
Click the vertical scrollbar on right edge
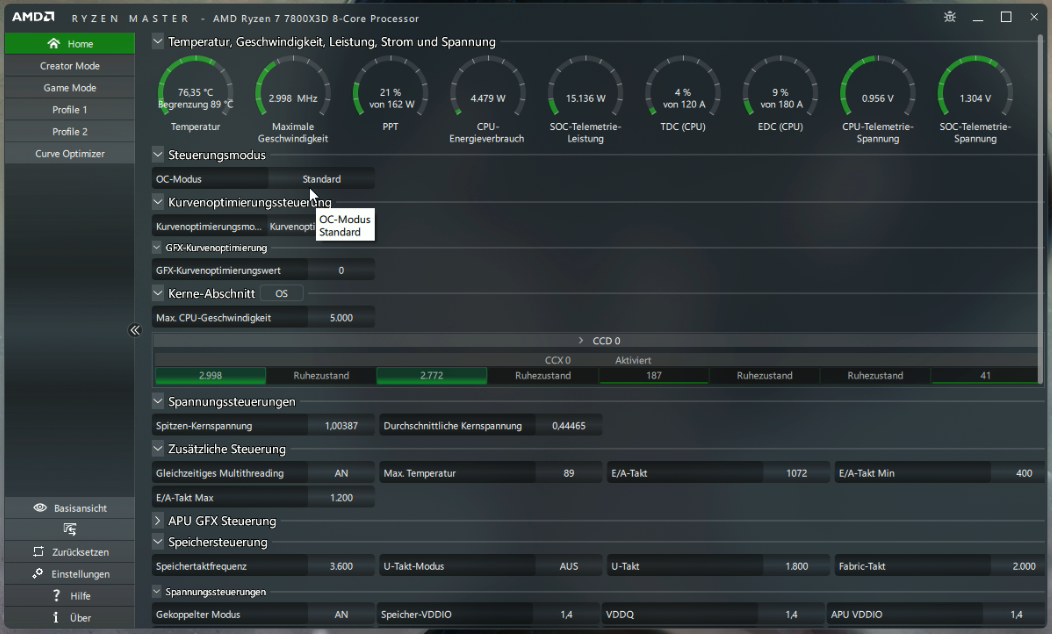(1041, 208)
